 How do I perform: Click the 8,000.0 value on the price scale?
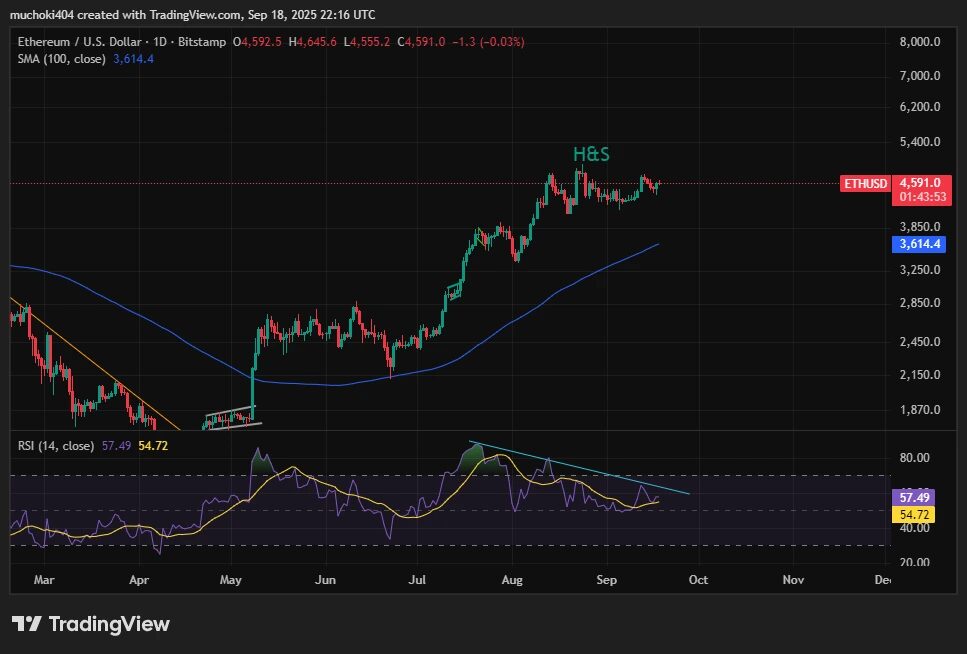point(918,43)
